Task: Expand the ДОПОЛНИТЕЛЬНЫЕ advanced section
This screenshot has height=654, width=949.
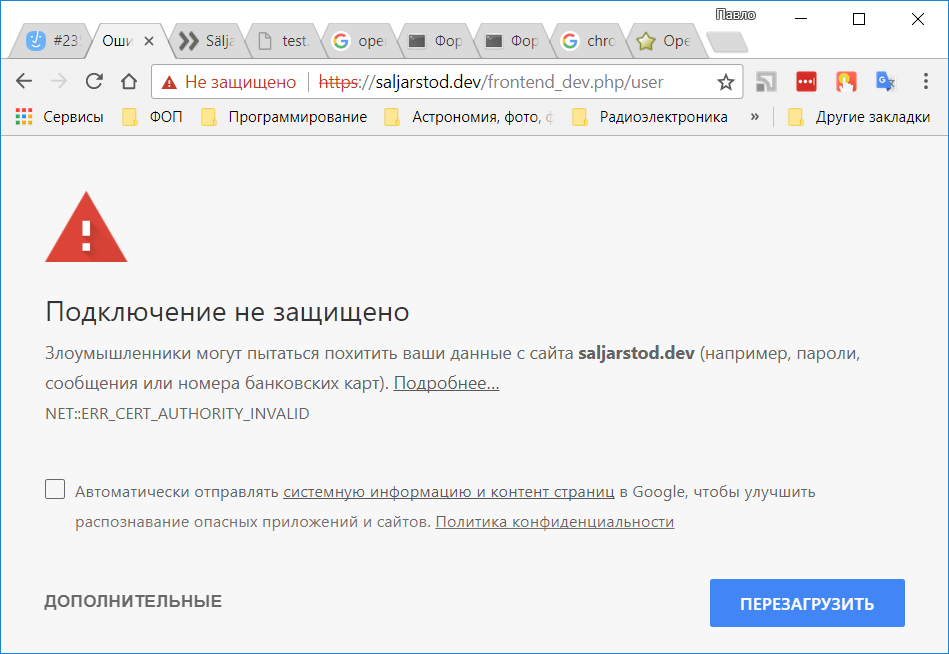Action: coord(133,602)
